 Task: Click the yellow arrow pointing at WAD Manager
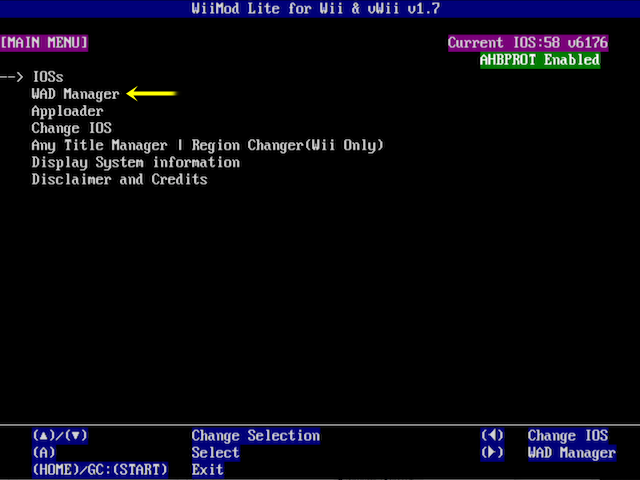(152, 94)
